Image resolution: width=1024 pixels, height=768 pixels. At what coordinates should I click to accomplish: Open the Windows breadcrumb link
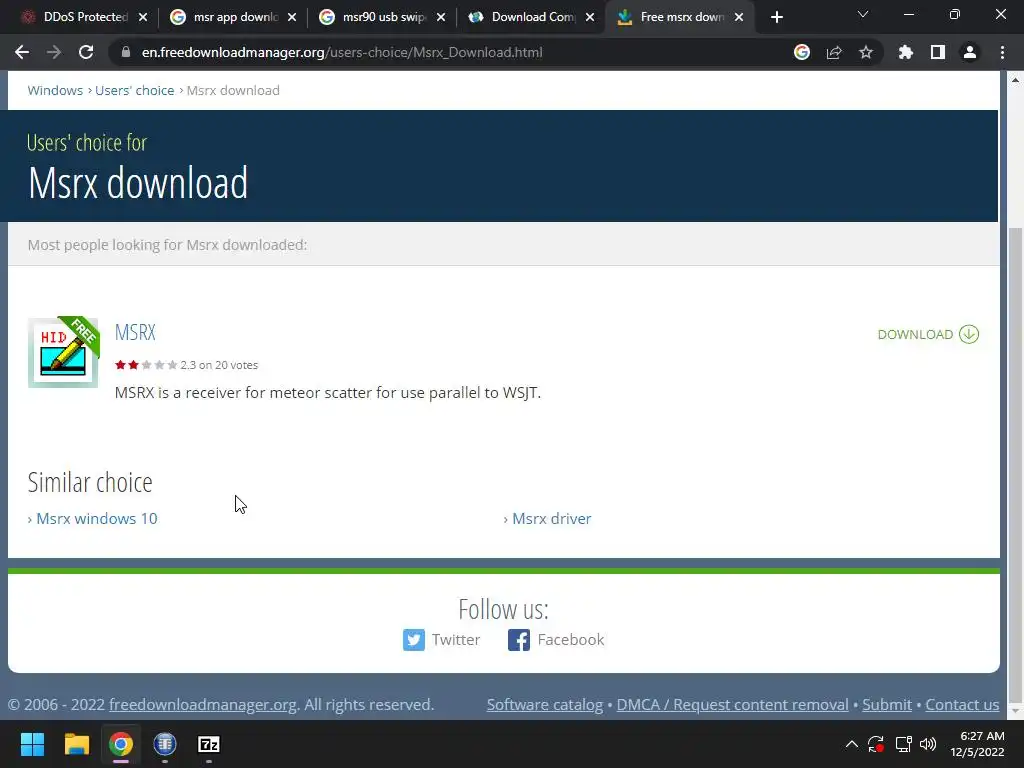pyautogui.click(x=55, y=90)
